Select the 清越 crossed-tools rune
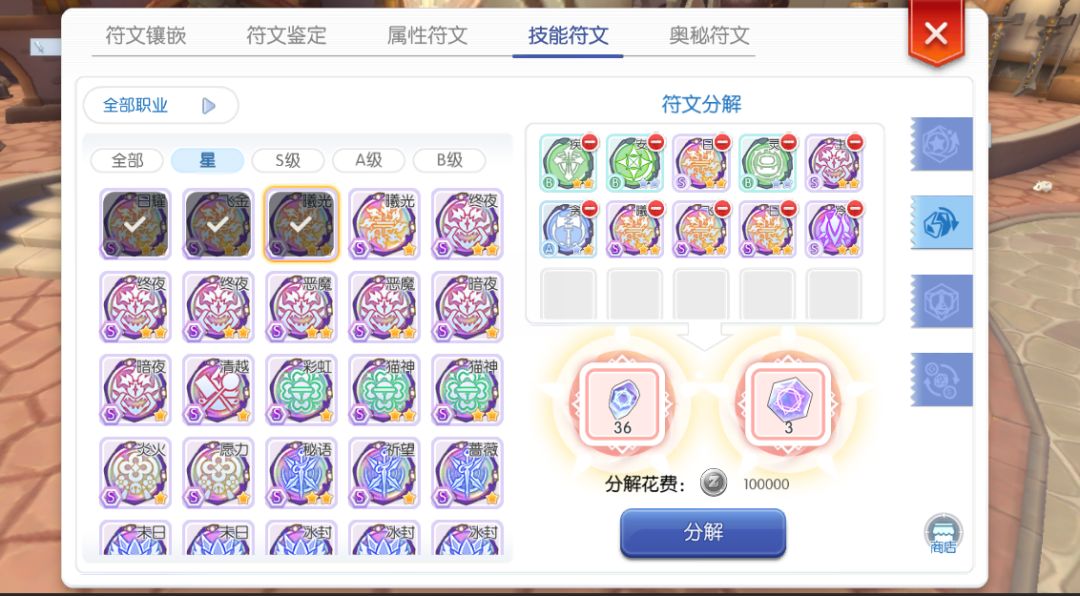 click(x=218, y=390)
